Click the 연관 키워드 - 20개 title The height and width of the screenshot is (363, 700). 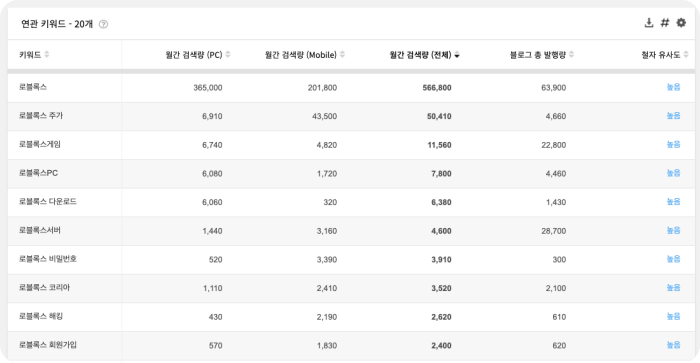click(x=57, y=24)
